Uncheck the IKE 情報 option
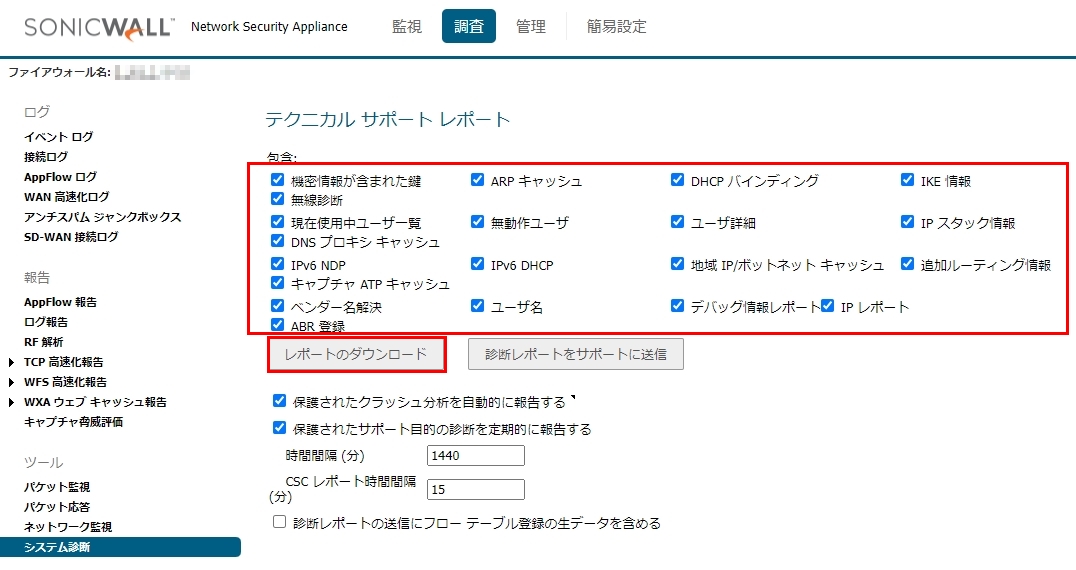This screenshot has width=1076, height=570. coord(908,181)
